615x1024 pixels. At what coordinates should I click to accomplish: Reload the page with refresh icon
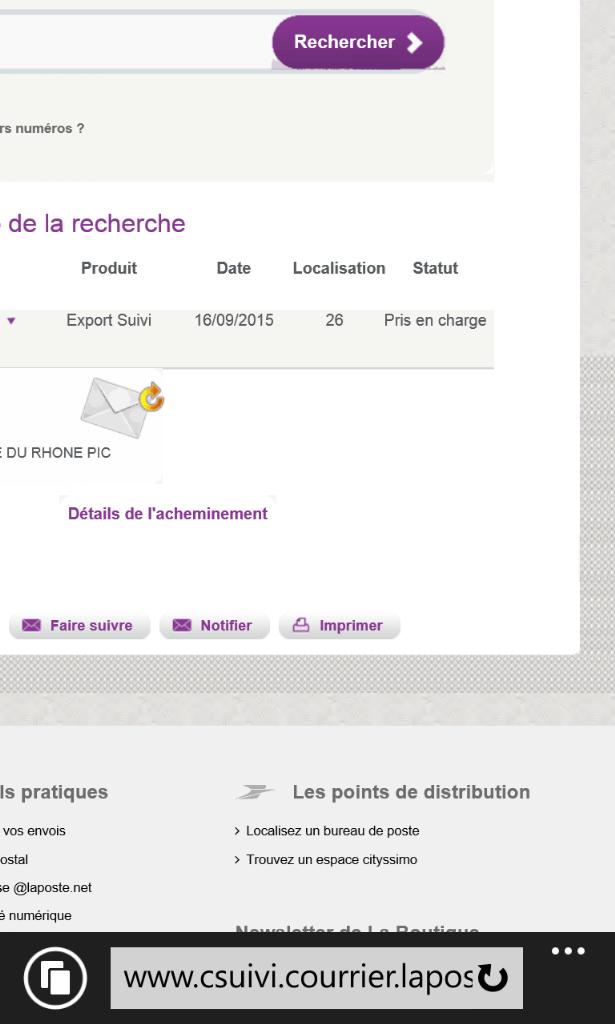point(493,978)
